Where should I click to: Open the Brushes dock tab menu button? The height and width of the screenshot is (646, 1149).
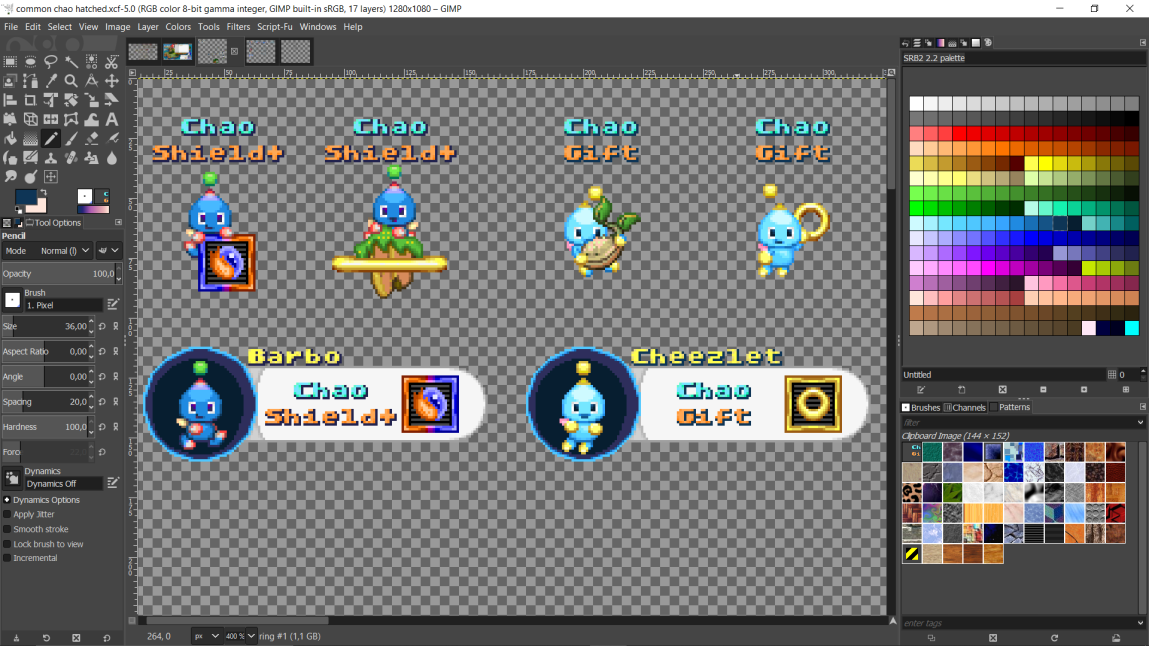point(1142,407)
